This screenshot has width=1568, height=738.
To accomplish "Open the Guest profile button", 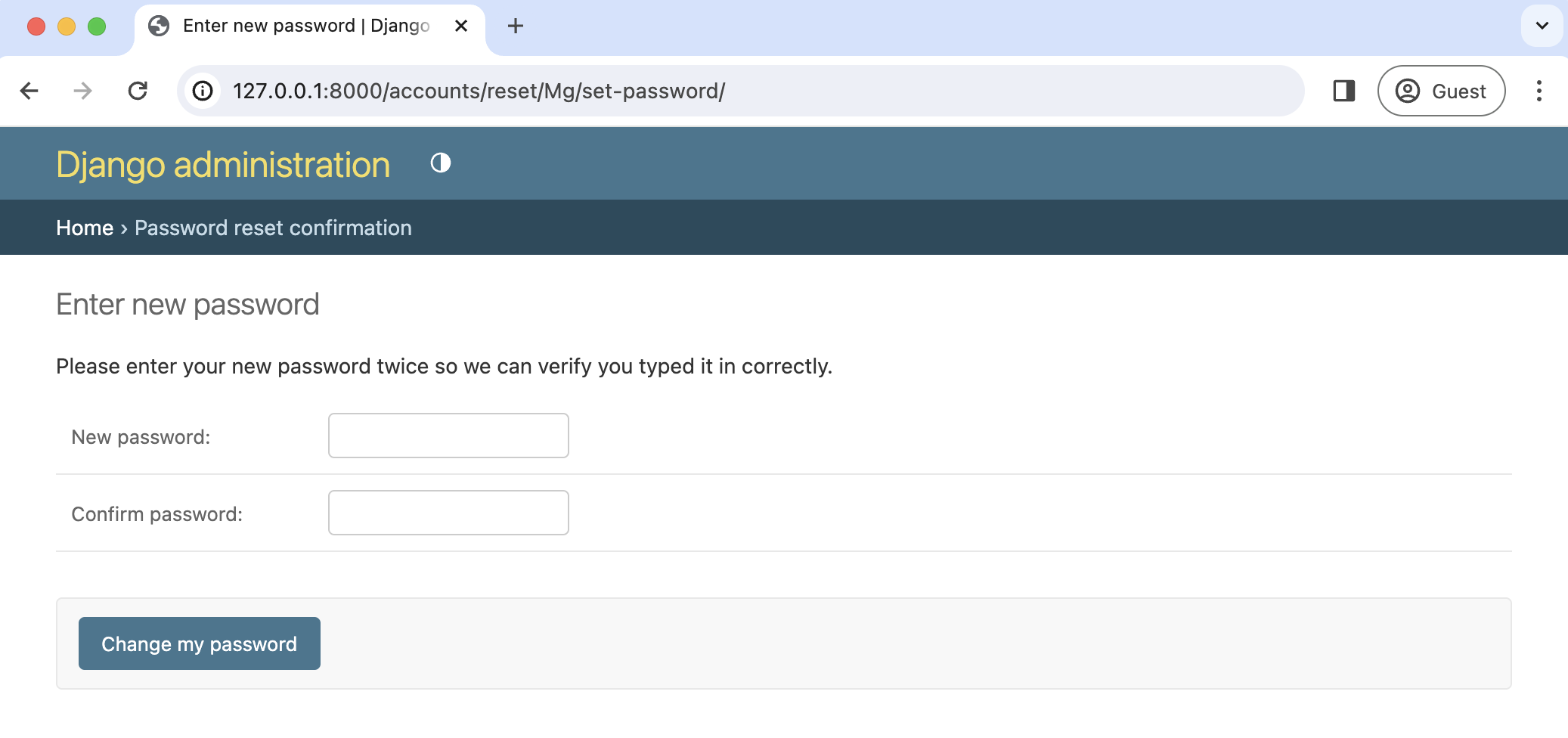I will [x=1441, y=91].
